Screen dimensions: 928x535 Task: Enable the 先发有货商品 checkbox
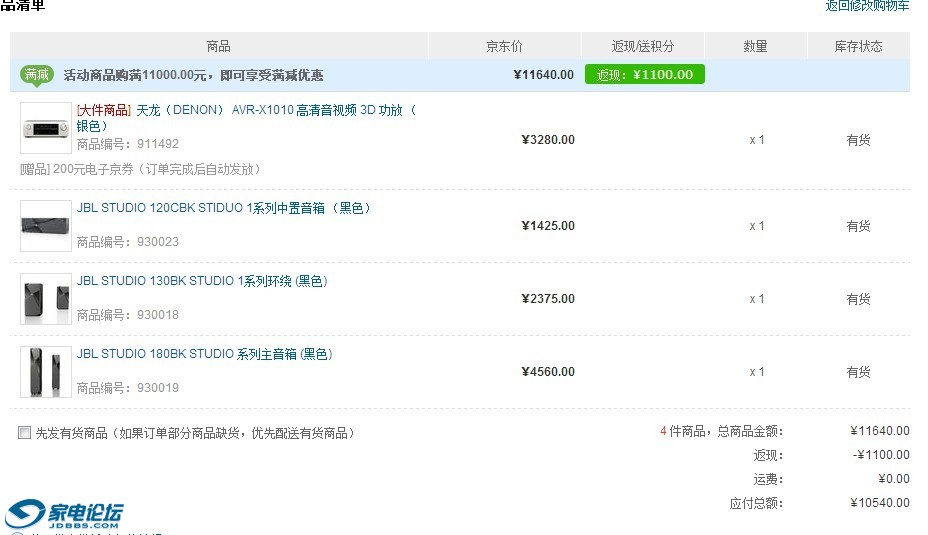click(x=24, y=433)
